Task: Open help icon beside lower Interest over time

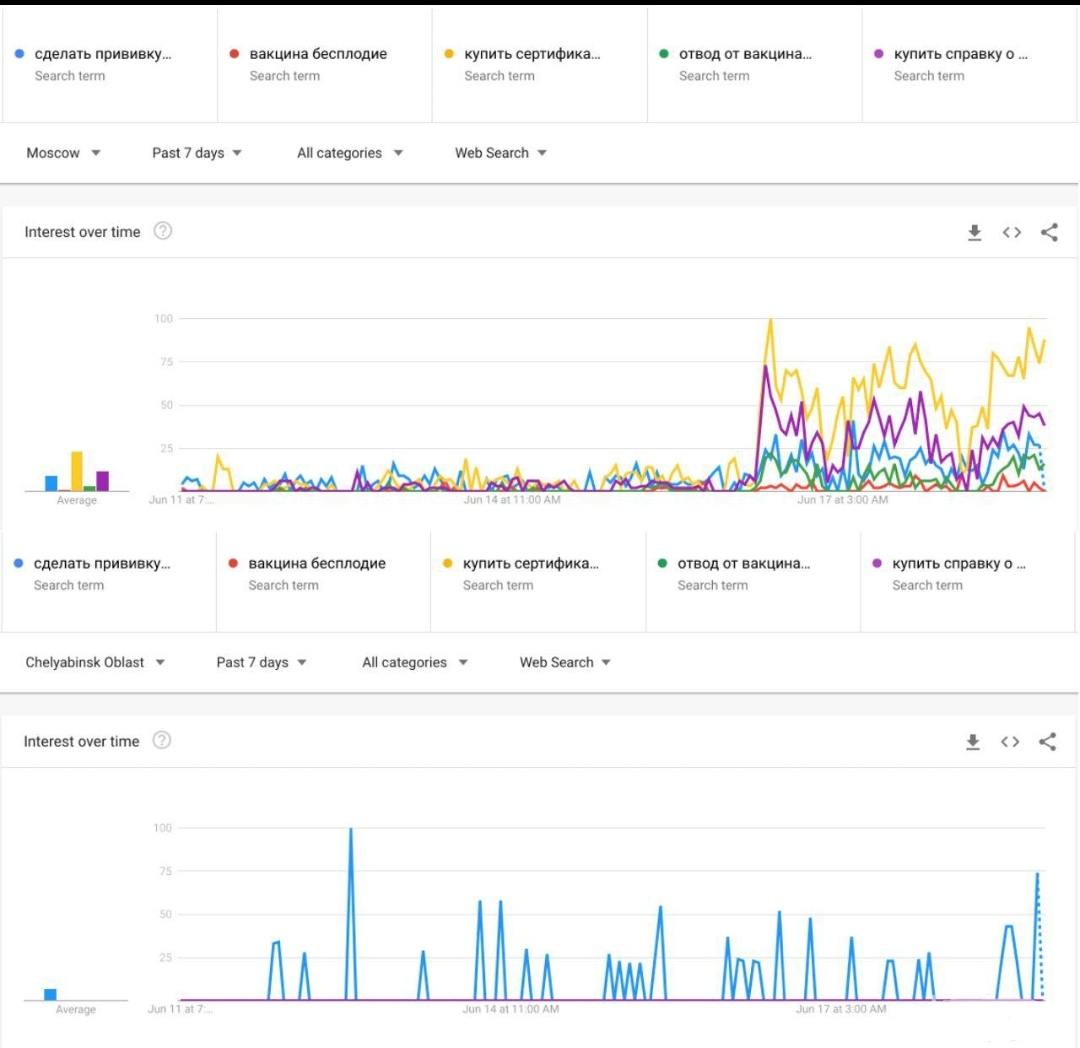Action: point(162,741)
